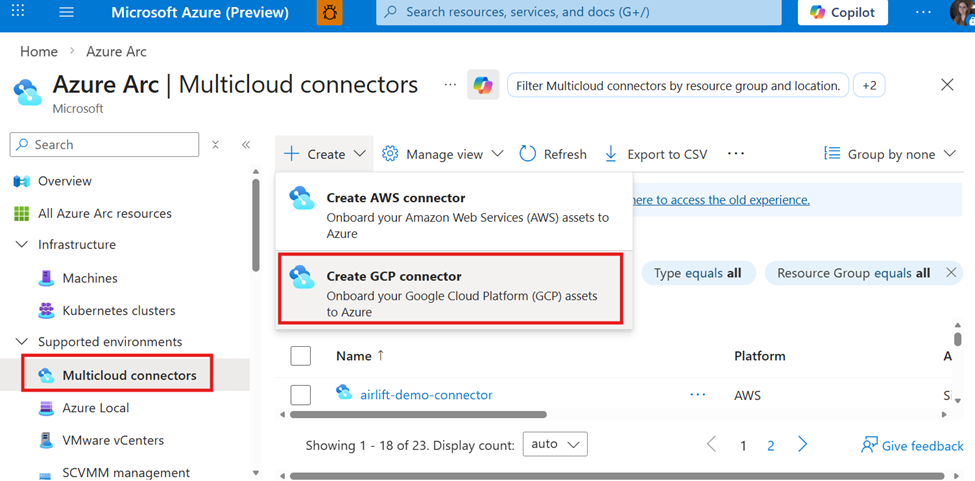Click the Refresh toolbar icon

point(528,154)
